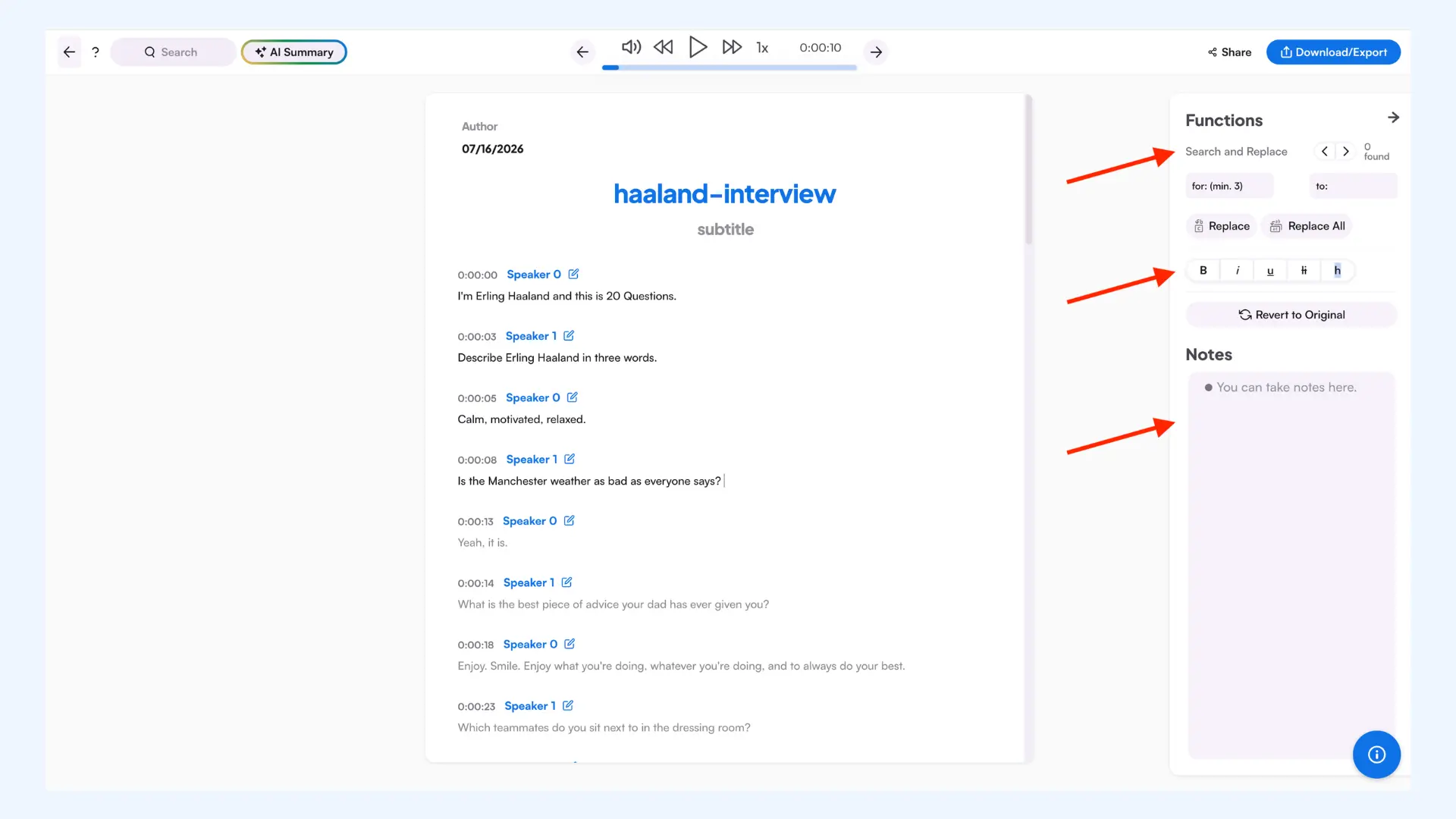Click the 'for: (min. 3)' search field
Image resolution: width=1456 pixels, height=819 pixels.
pos(1229,186)
